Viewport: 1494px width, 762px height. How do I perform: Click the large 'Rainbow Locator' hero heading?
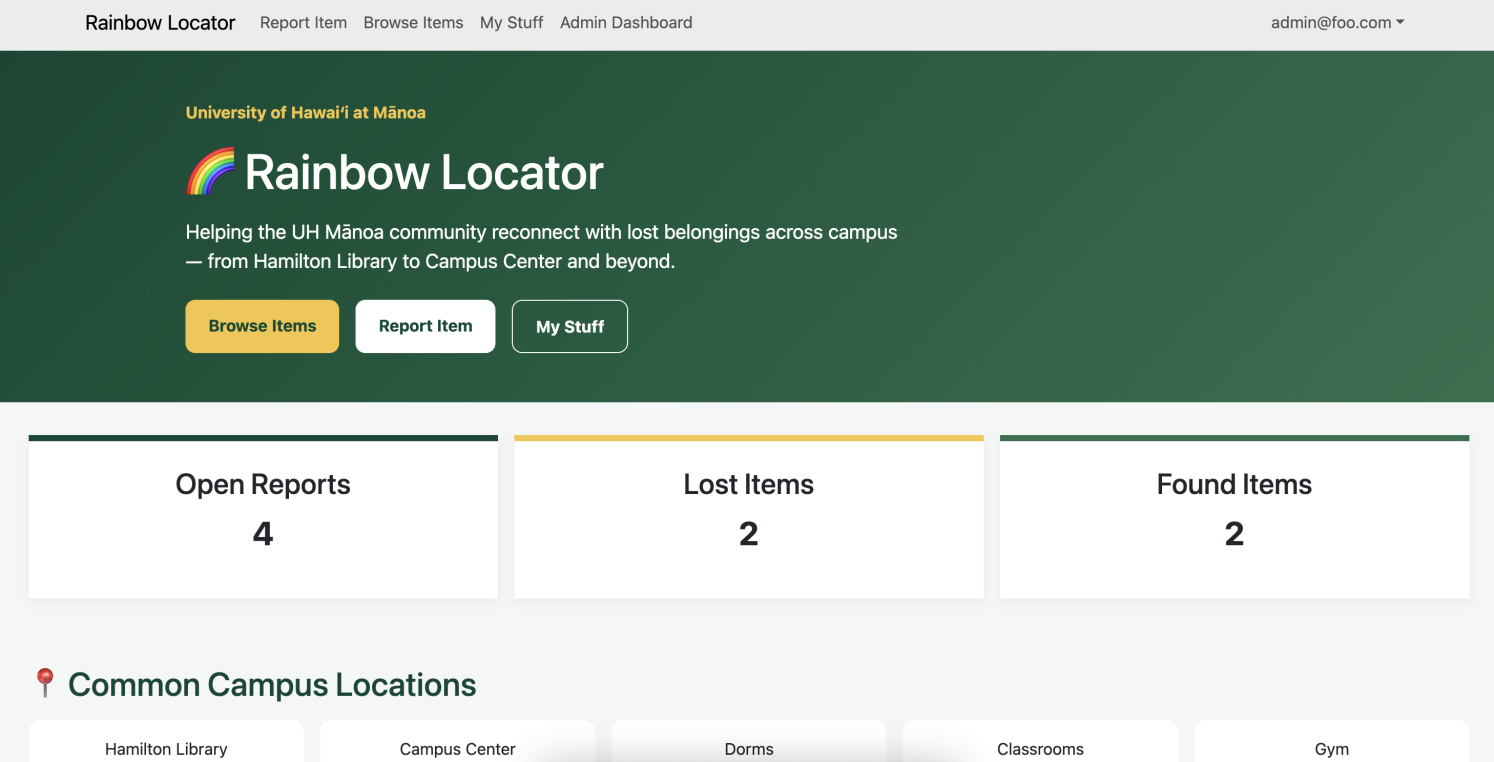[424, 172]
